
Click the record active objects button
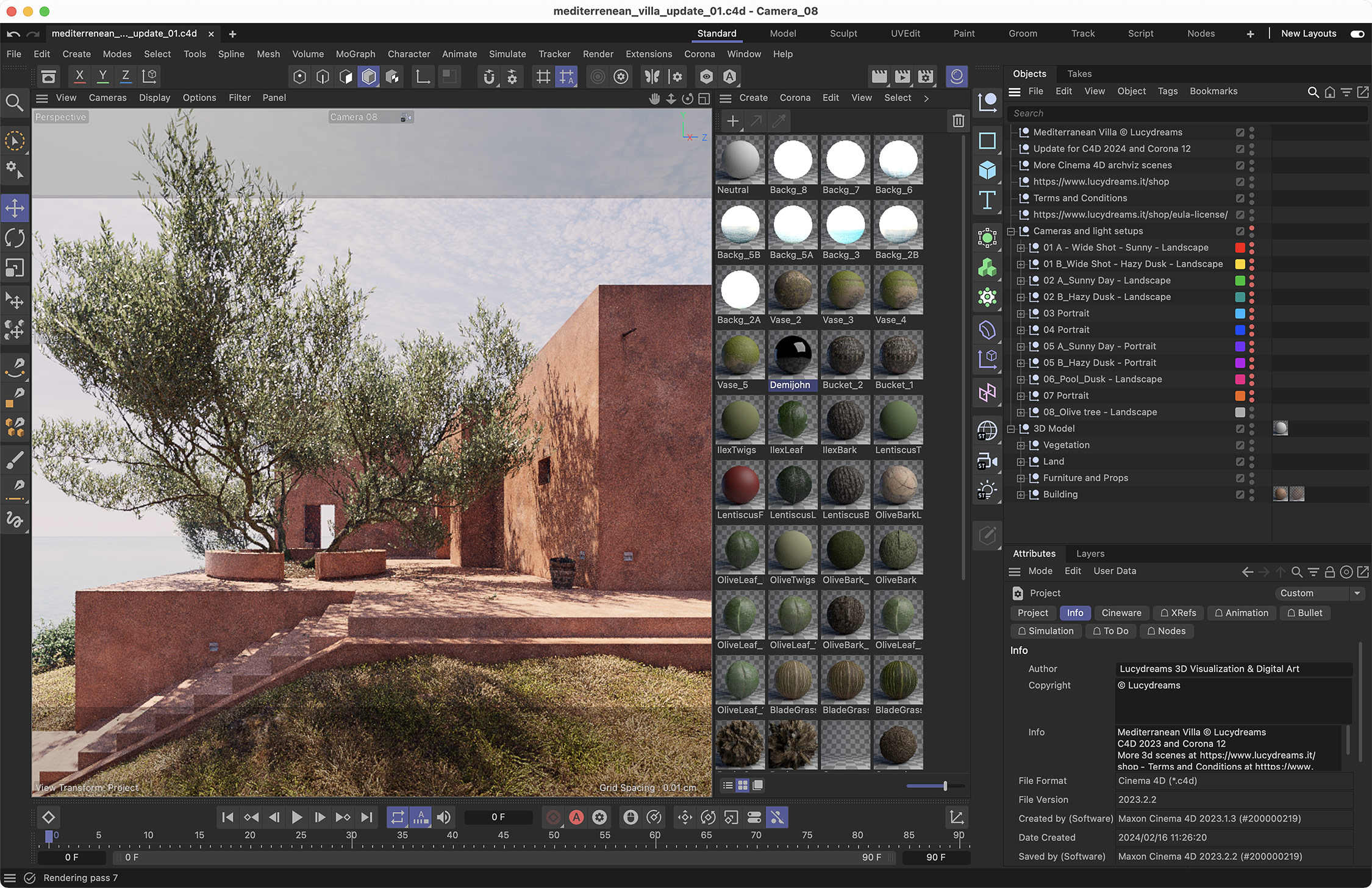click(x=553, y=817)
